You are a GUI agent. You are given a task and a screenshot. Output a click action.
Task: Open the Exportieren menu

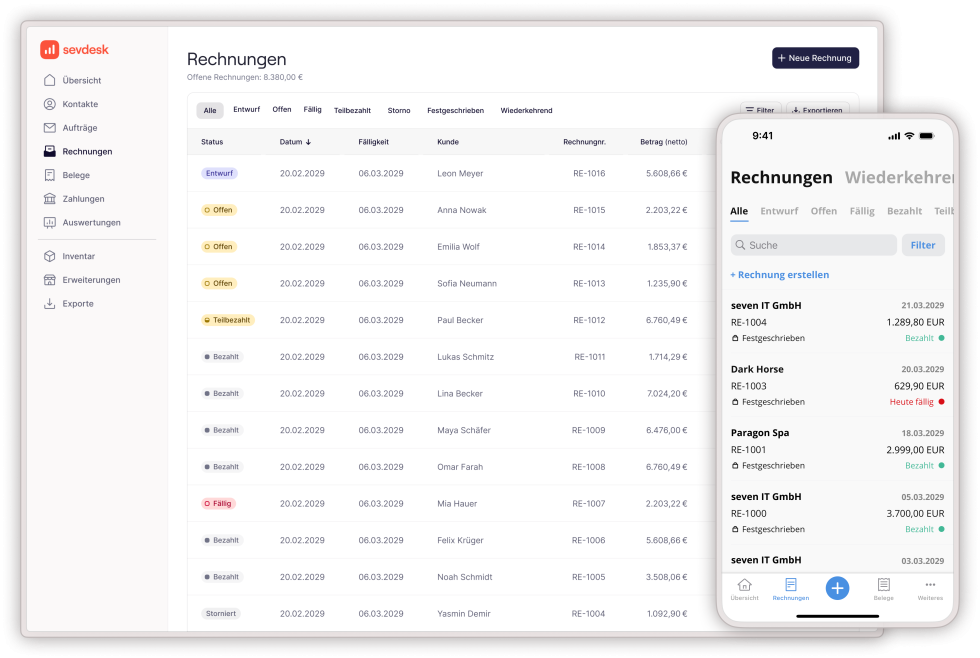(818, 110)
